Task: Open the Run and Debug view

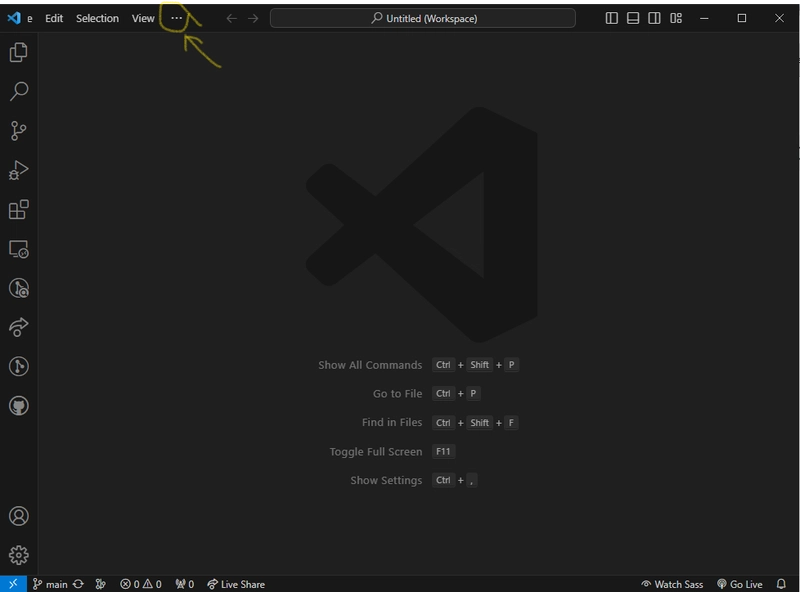Action: tap(18, 170)
